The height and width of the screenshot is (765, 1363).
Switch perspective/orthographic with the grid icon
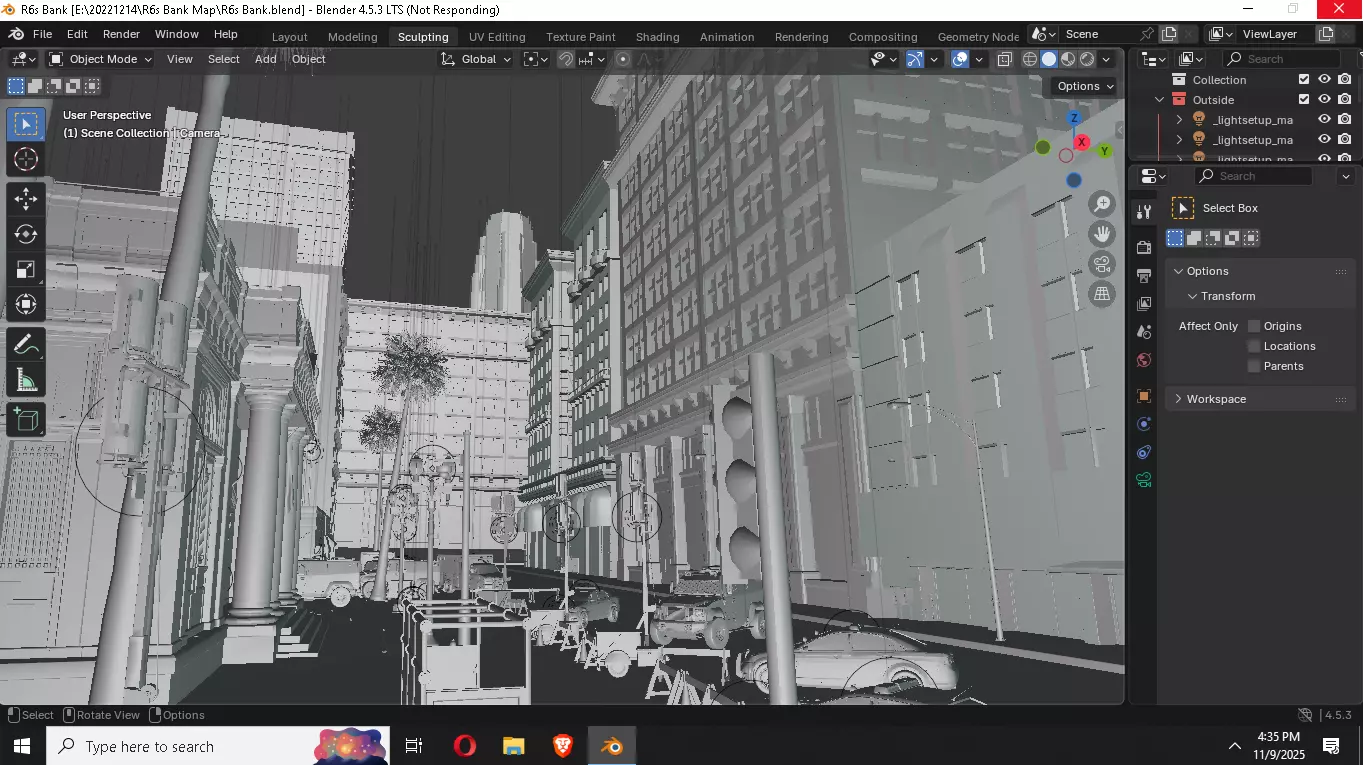coord(1102,294)
